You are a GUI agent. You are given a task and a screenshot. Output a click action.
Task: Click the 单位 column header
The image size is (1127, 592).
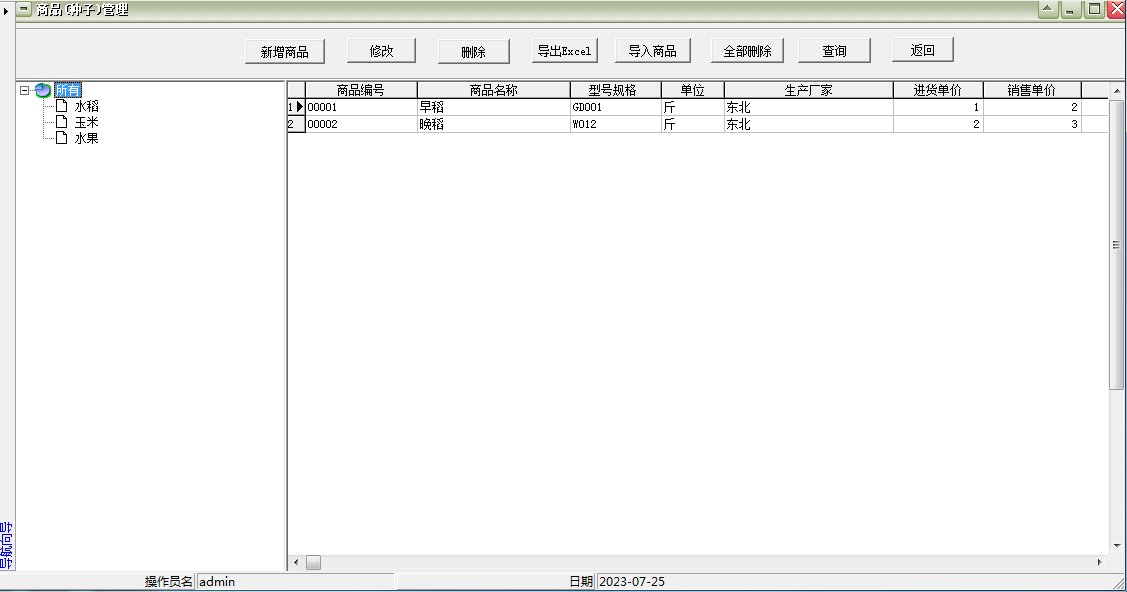692,90
